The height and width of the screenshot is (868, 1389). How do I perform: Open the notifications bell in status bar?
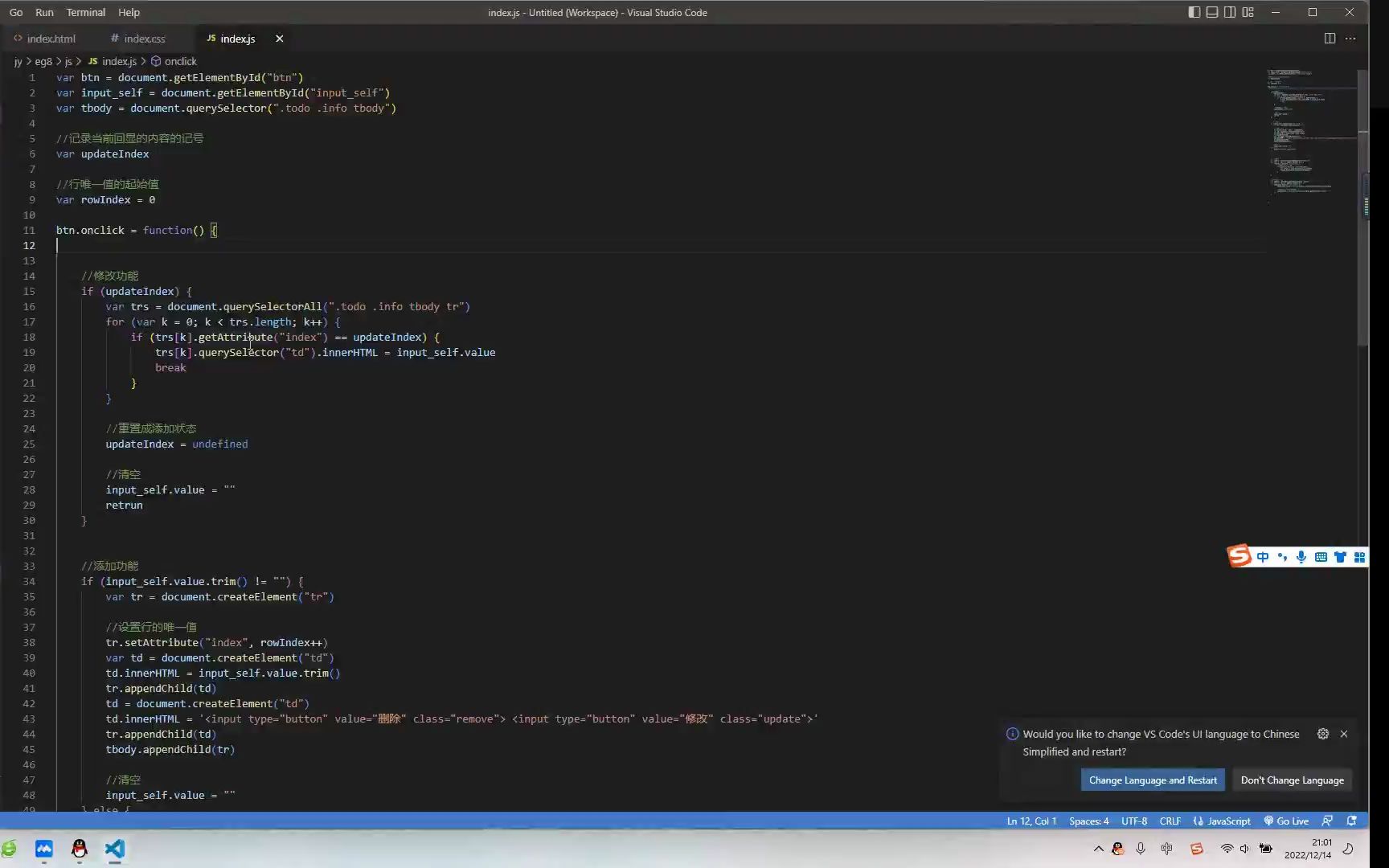(x=1352, y=821)
